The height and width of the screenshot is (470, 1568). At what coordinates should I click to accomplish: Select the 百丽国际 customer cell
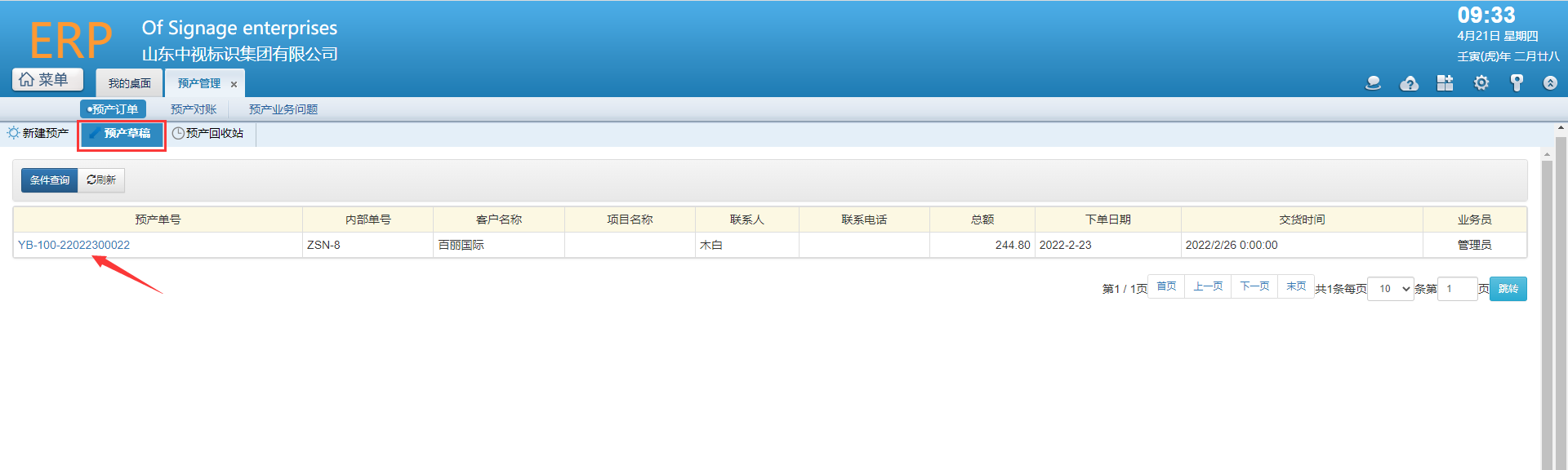tap(499, 245)
